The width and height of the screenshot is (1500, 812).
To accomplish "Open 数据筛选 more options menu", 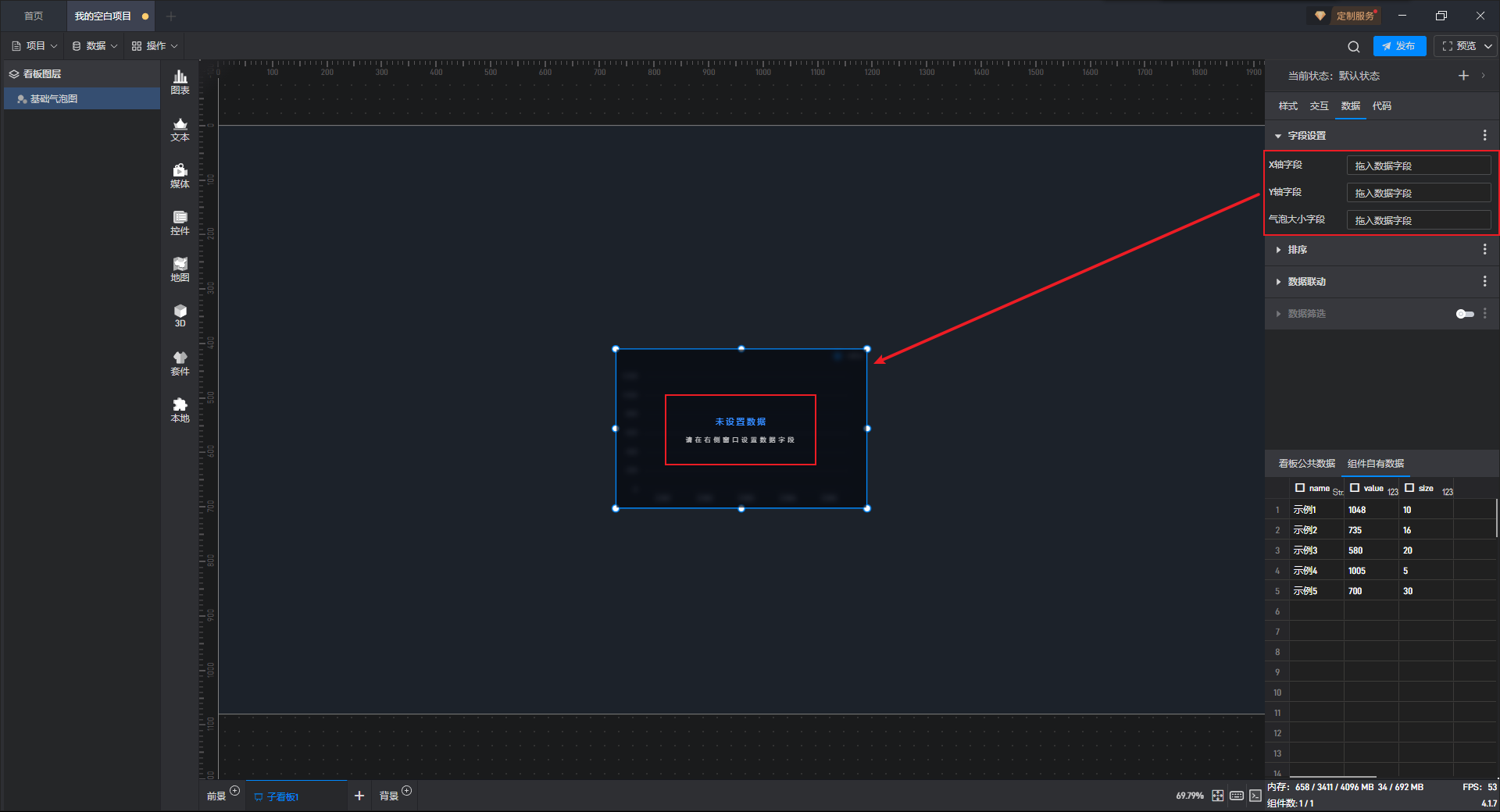I will point(1484,313).
